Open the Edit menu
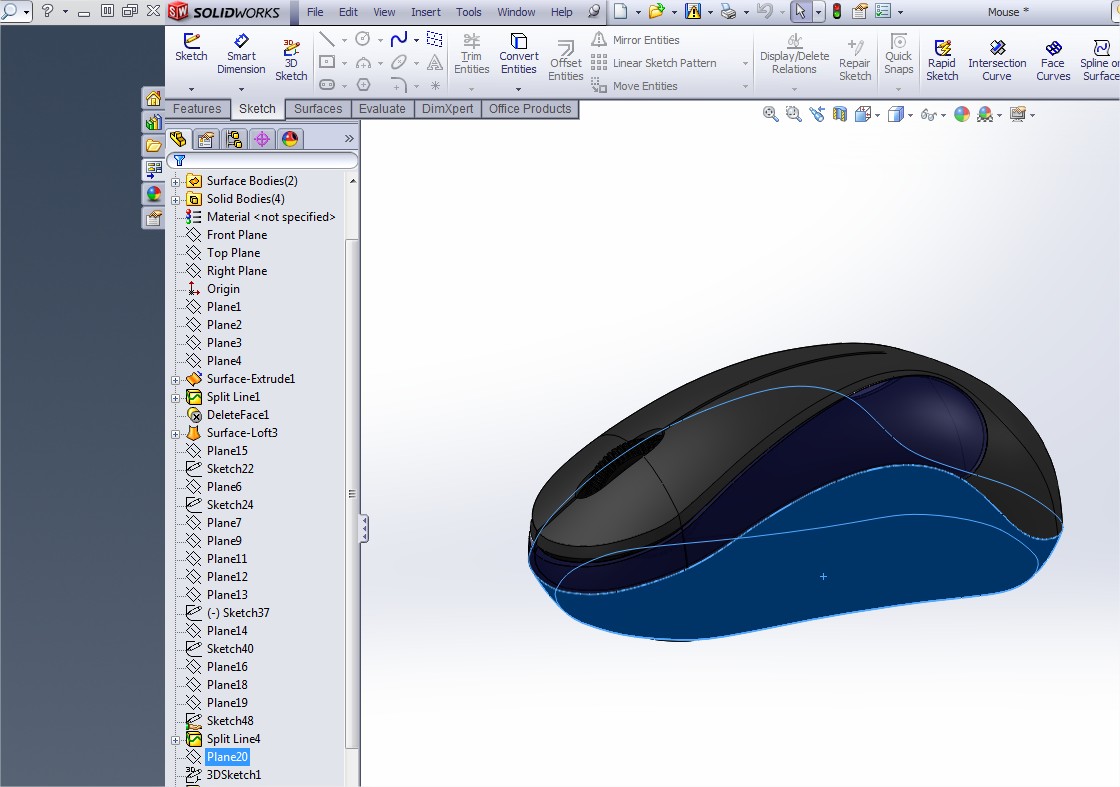1120x787 pixels. pyautogui.click(x=348, y=12)
